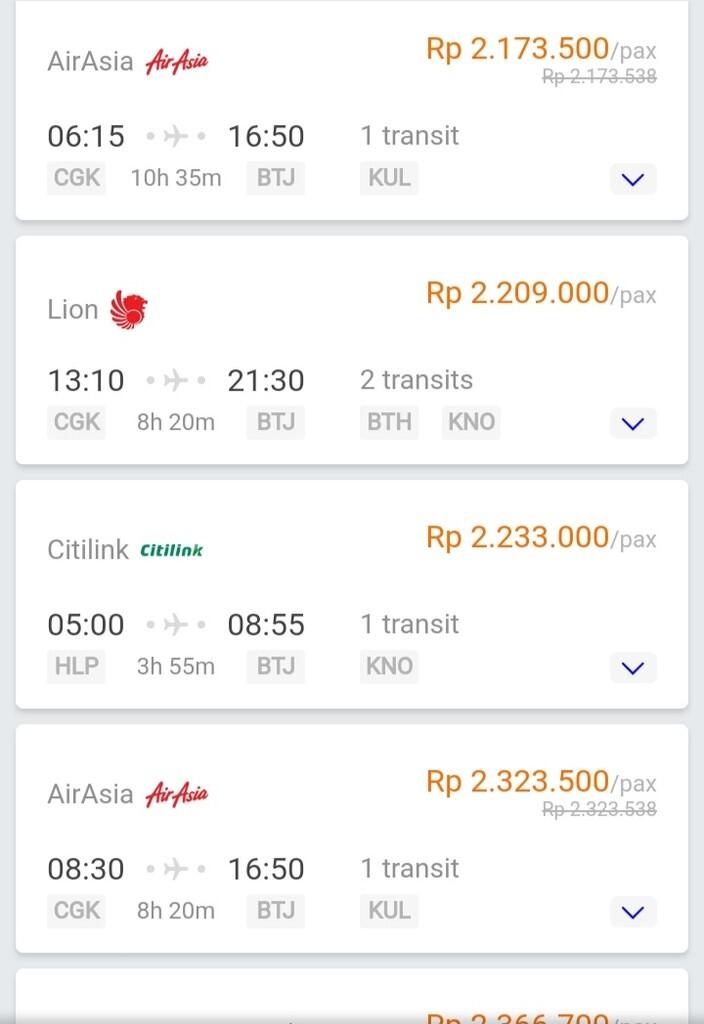Screen dimensions: 704x1024
Task: Click the BTH transit badge on the Lion flight
Action: (x=388, y=422)
